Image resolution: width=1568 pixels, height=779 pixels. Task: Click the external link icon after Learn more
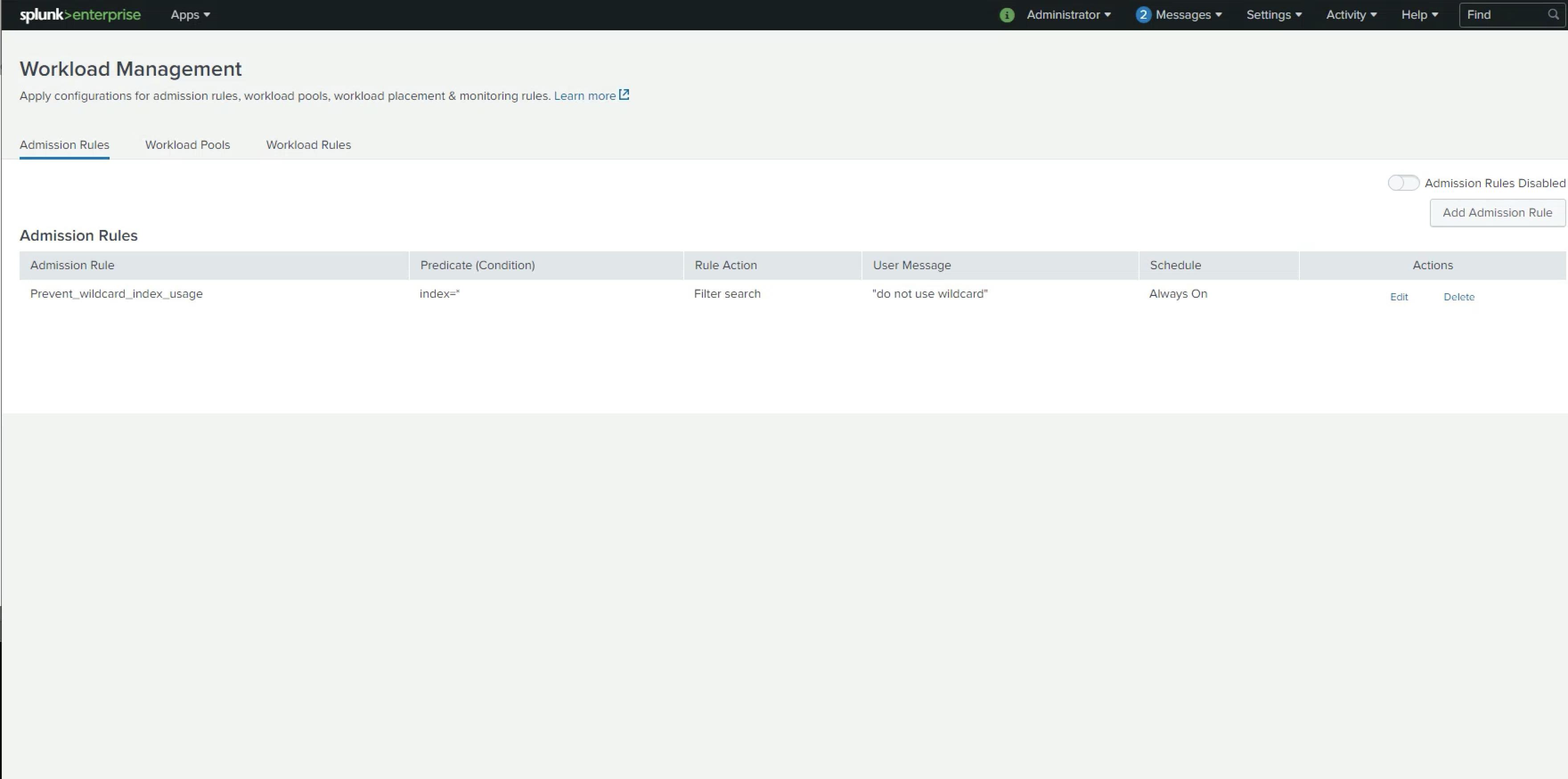pos(624,95)
